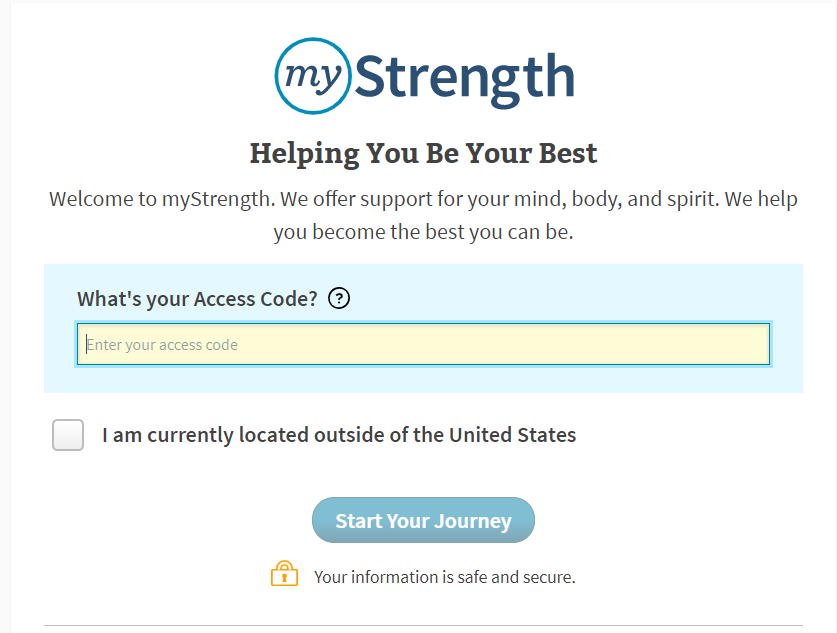Viewport: 837px width, 633px height.
Task: Click the "Helping You Be Your Best" heading
Action: [423, 154]
